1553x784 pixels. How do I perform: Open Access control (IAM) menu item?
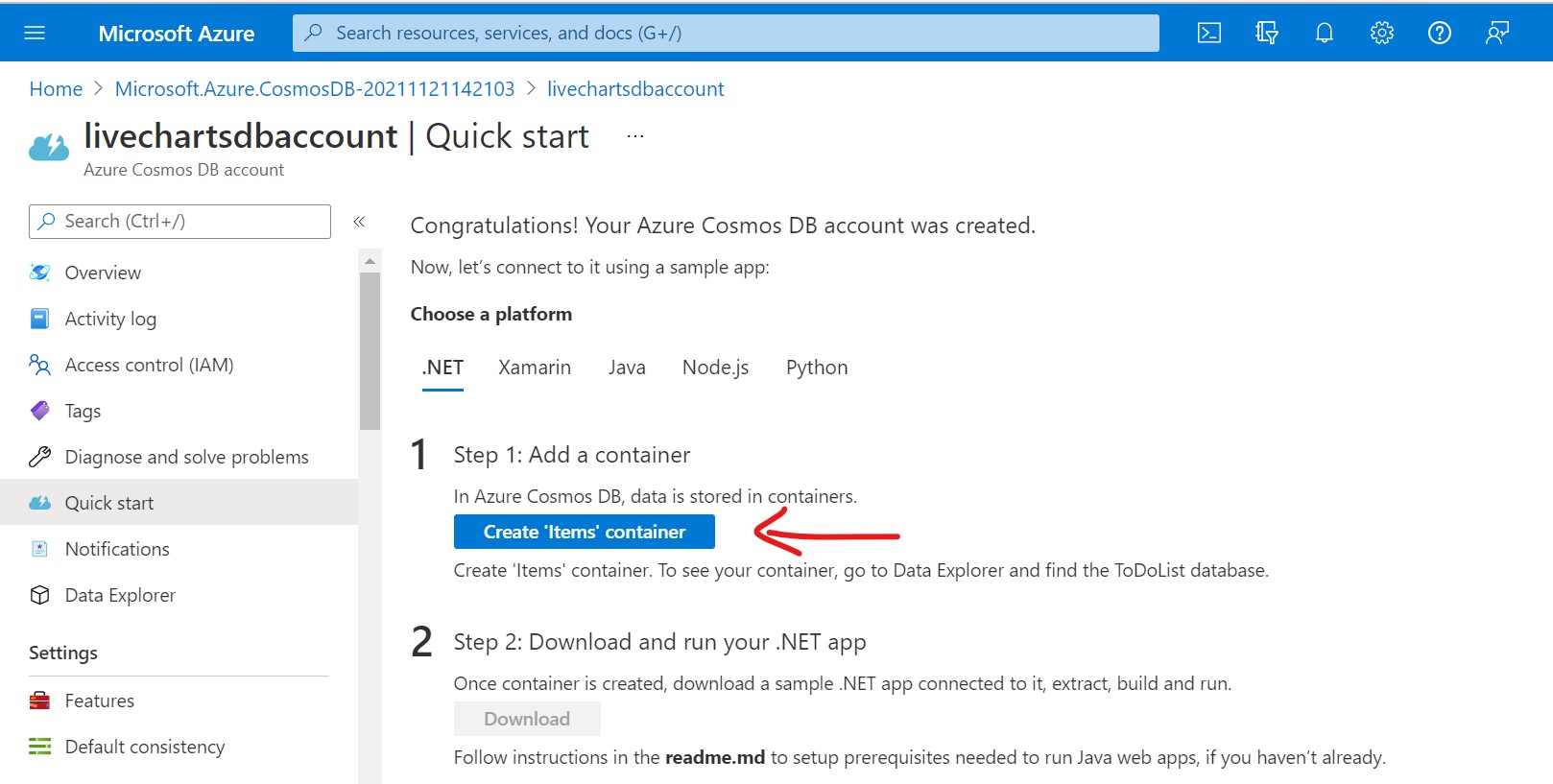click(149, 365)
